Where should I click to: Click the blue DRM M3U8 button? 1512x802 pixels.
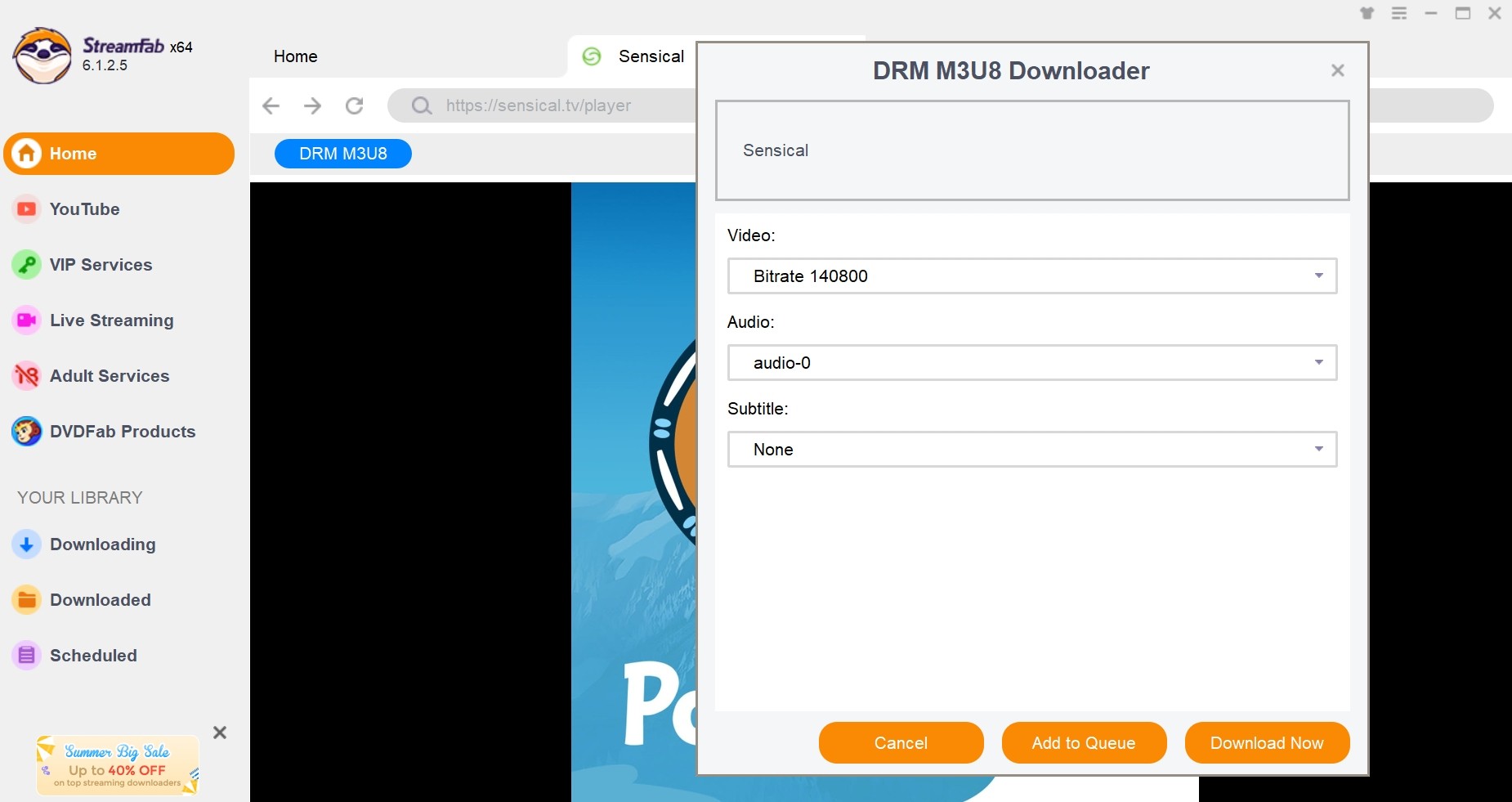343,154
